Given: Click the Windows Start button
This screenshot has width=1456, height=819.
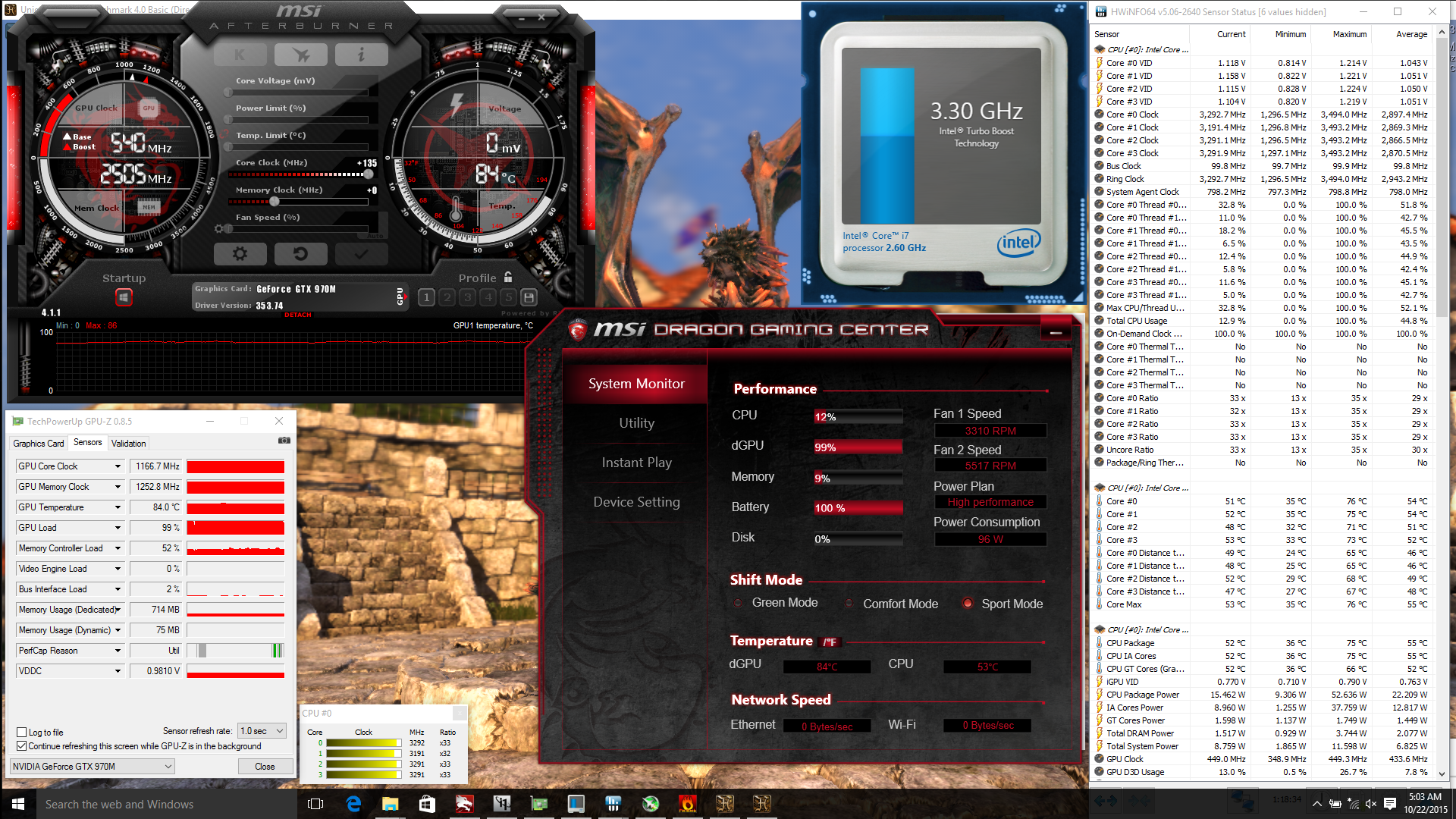Looking at the screenshot, I should [x=18, y=804].
